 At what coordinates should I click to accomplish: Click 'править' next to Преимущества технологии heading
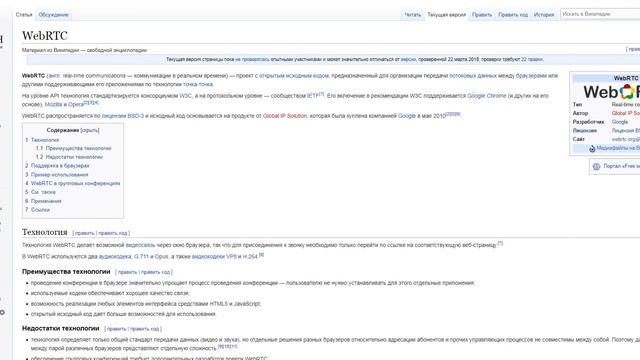127,272
